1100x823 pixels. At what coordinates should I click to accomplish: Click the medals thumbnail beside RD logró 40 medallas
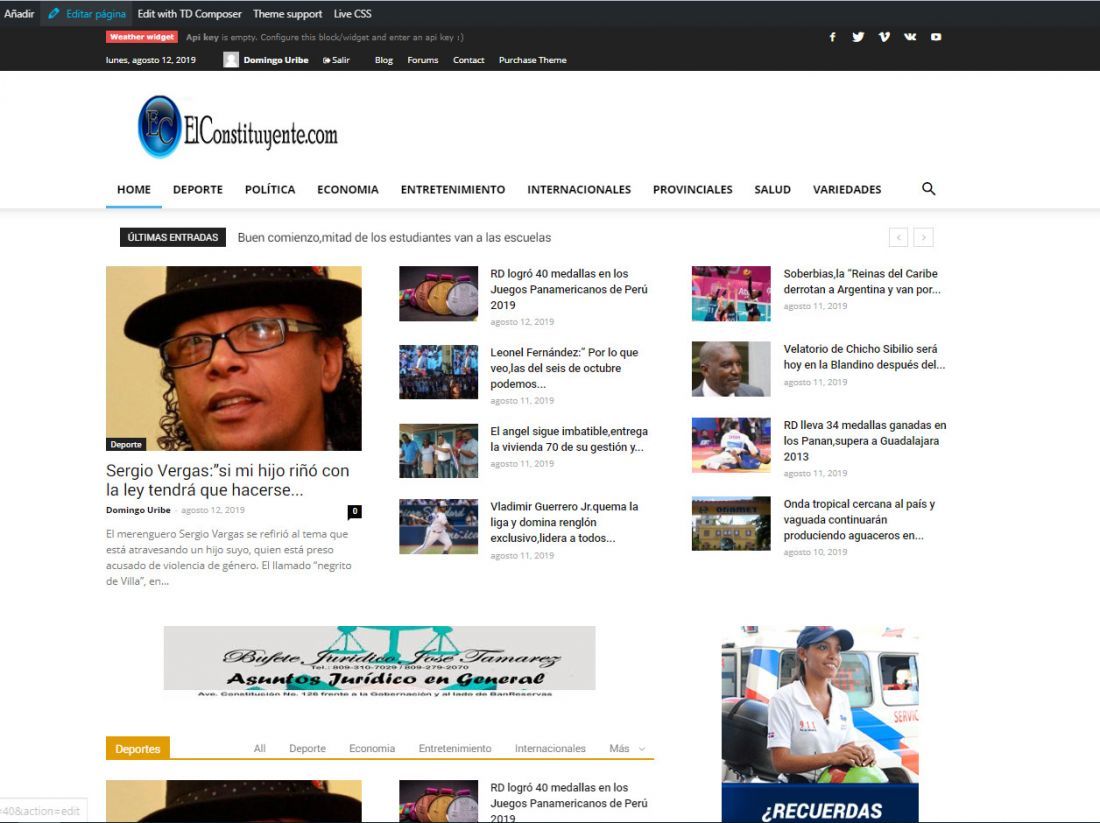[x=438, y=293]
